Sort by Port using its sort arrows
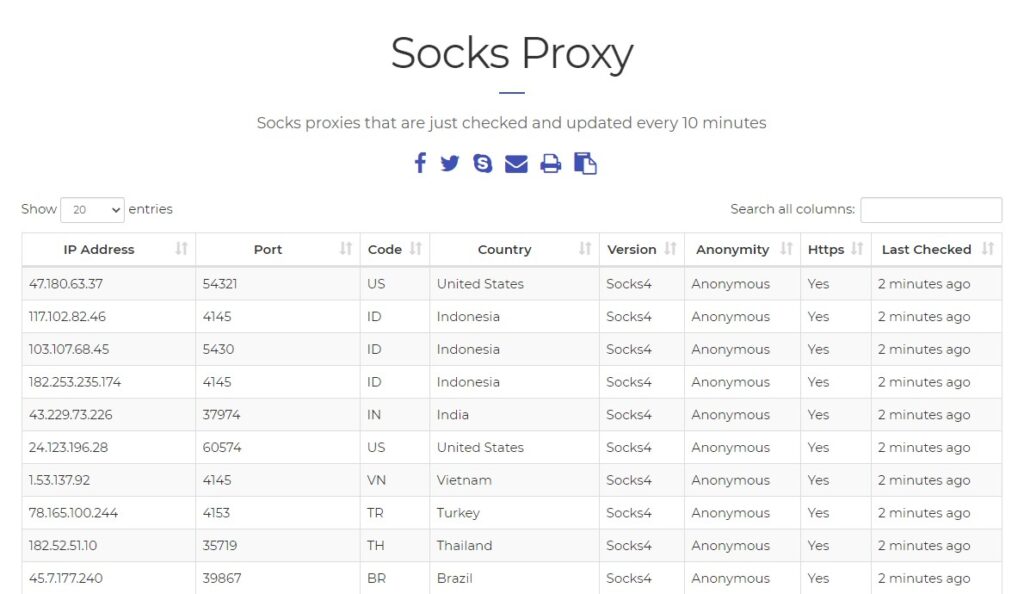Image resolution: width=1024 pixels, height=594 pixels. [345, 249]
